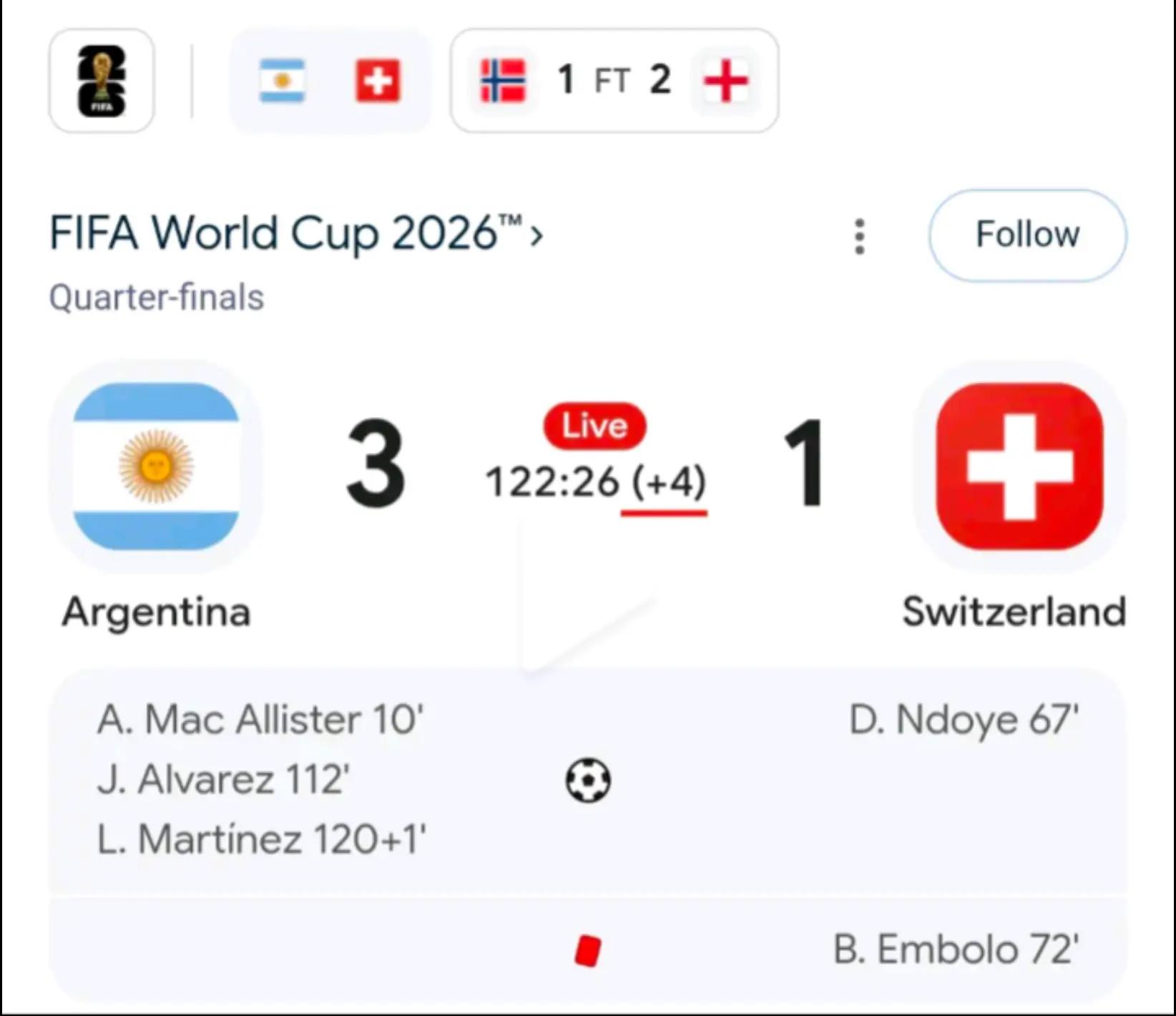Viewport: 1176px width, 1016px height.
Task: Open the Switzerland team name
Action: coord(1014,612)
